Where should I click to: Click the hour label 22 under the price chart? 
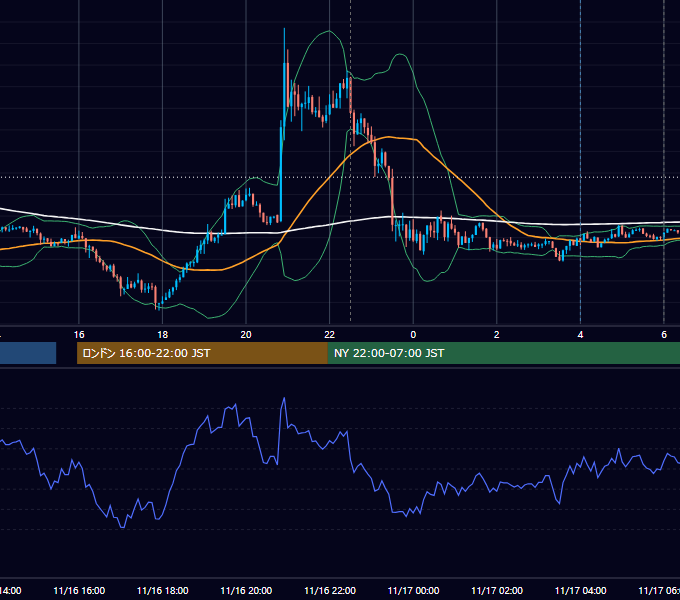[x=330, y=335]
